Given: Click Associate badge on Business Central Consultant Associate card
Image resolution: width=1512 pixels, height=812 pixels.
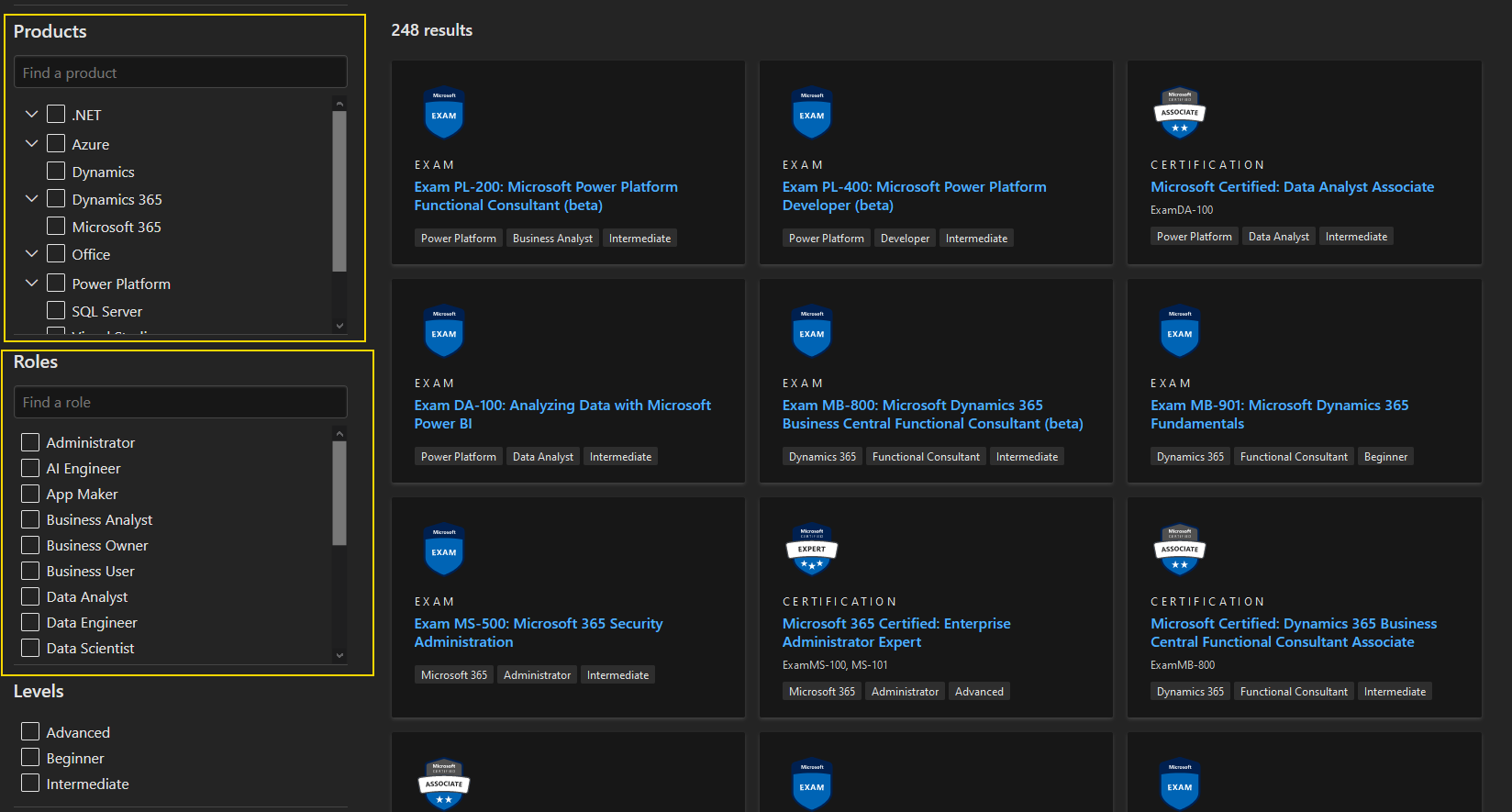Looking at the screenshot, I should [1180, 549].
